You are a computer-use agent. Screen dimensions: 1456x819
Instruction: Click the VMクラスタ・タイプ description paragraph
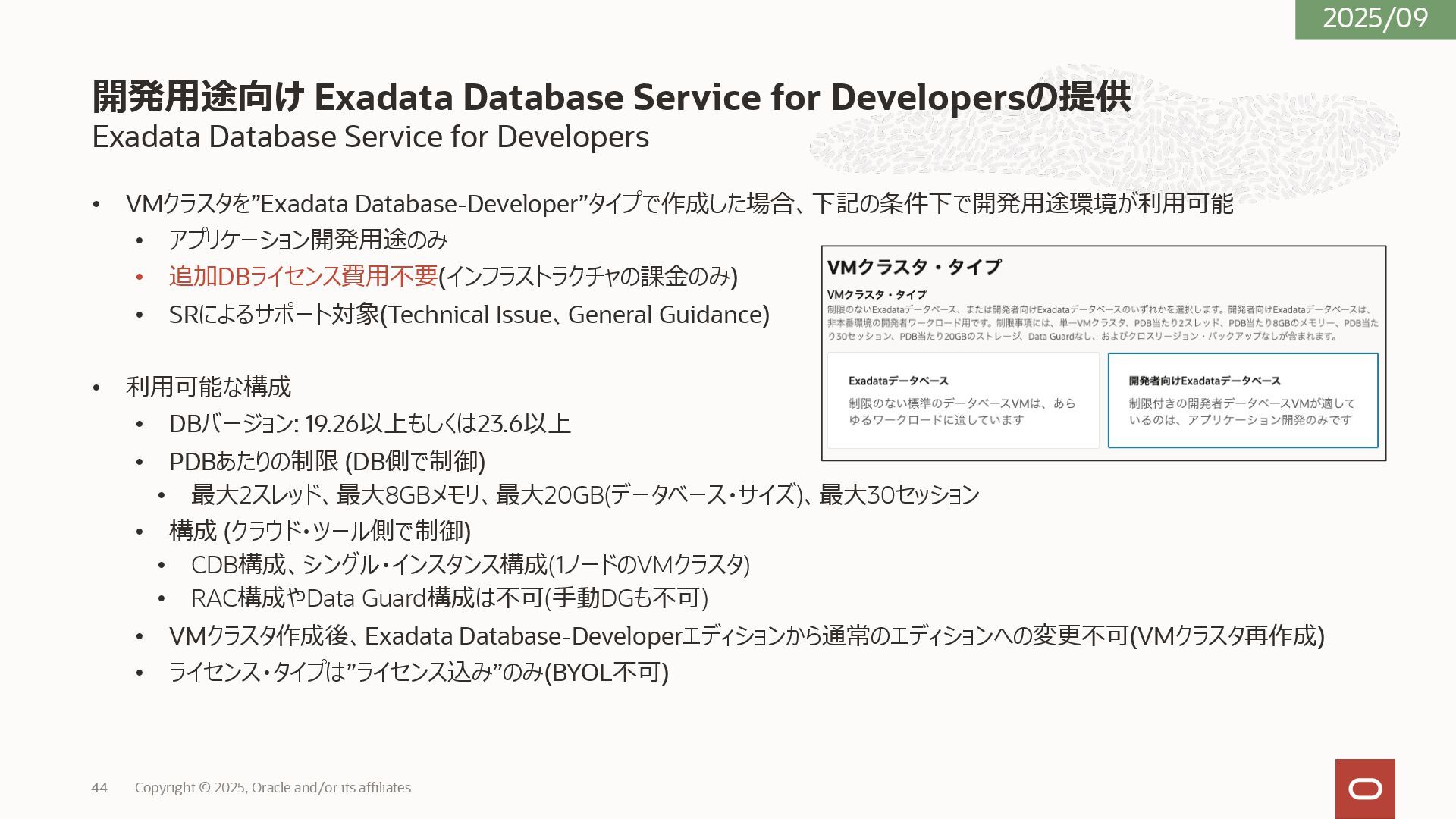tap(1102, 323)
